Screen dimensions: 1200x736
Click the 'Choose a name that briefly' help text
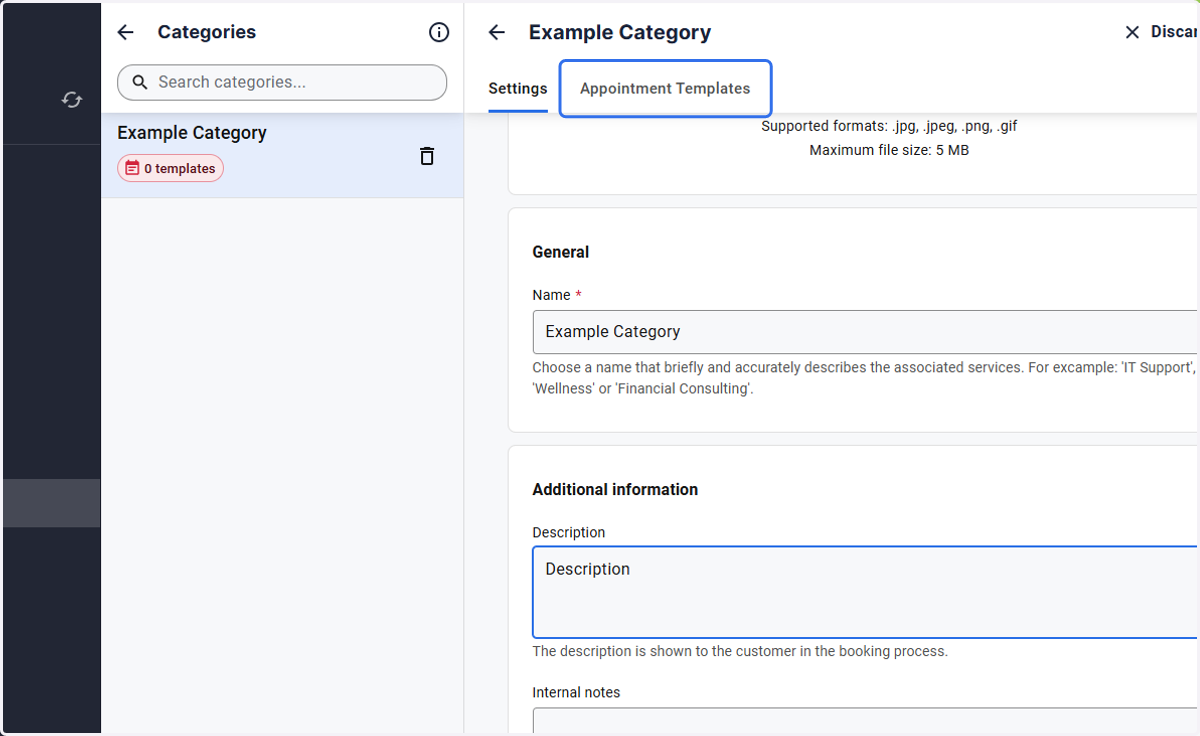pyautogui.click(x=864, y=378)
